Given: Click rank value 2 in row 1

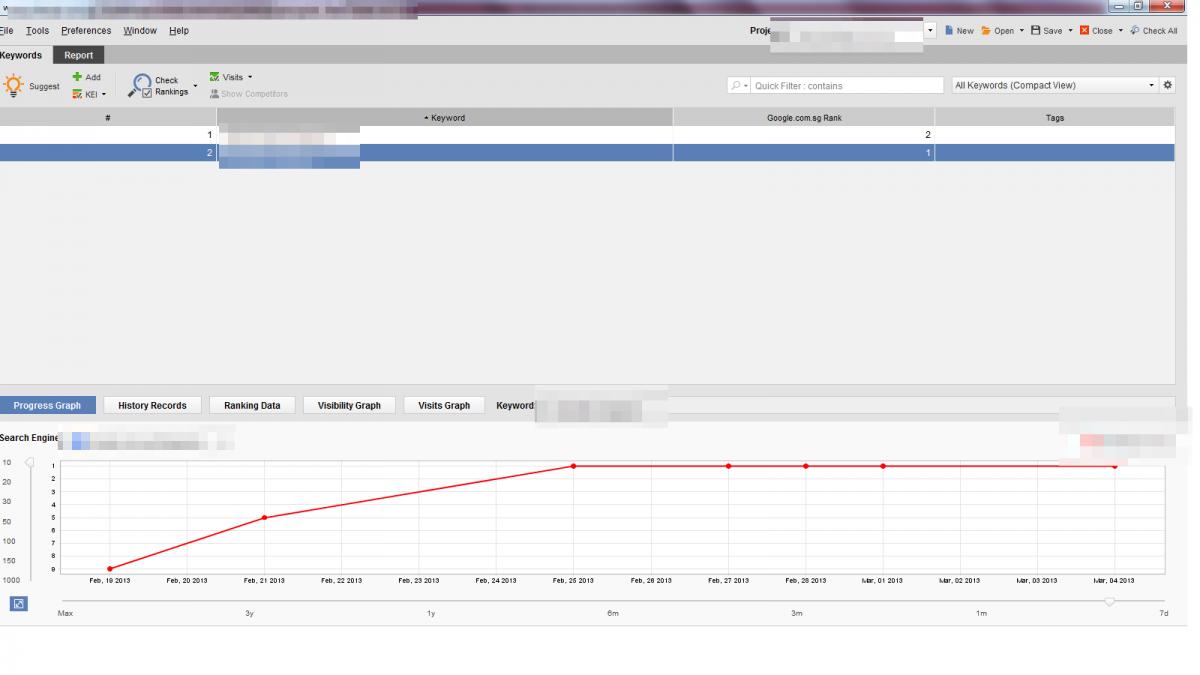Looking at the screenshot, I should tap(928, 135).
